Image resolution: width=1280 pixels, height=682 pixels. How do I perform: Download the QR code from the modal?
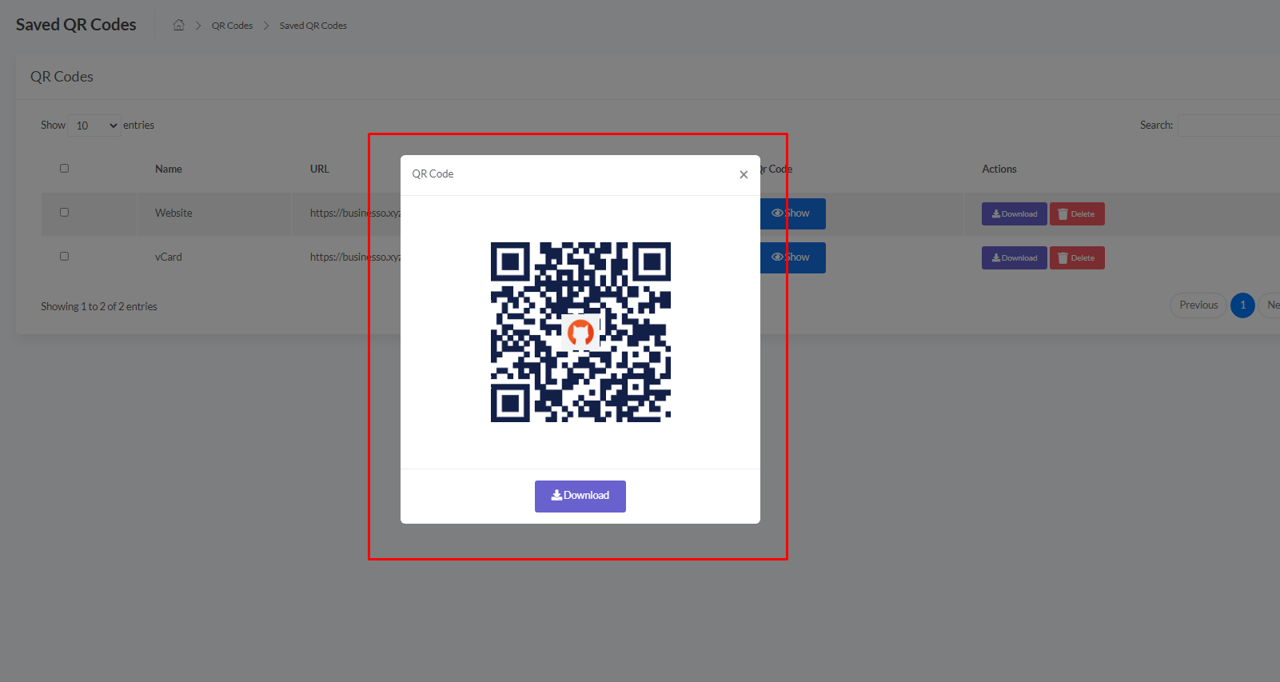(580, 496)
